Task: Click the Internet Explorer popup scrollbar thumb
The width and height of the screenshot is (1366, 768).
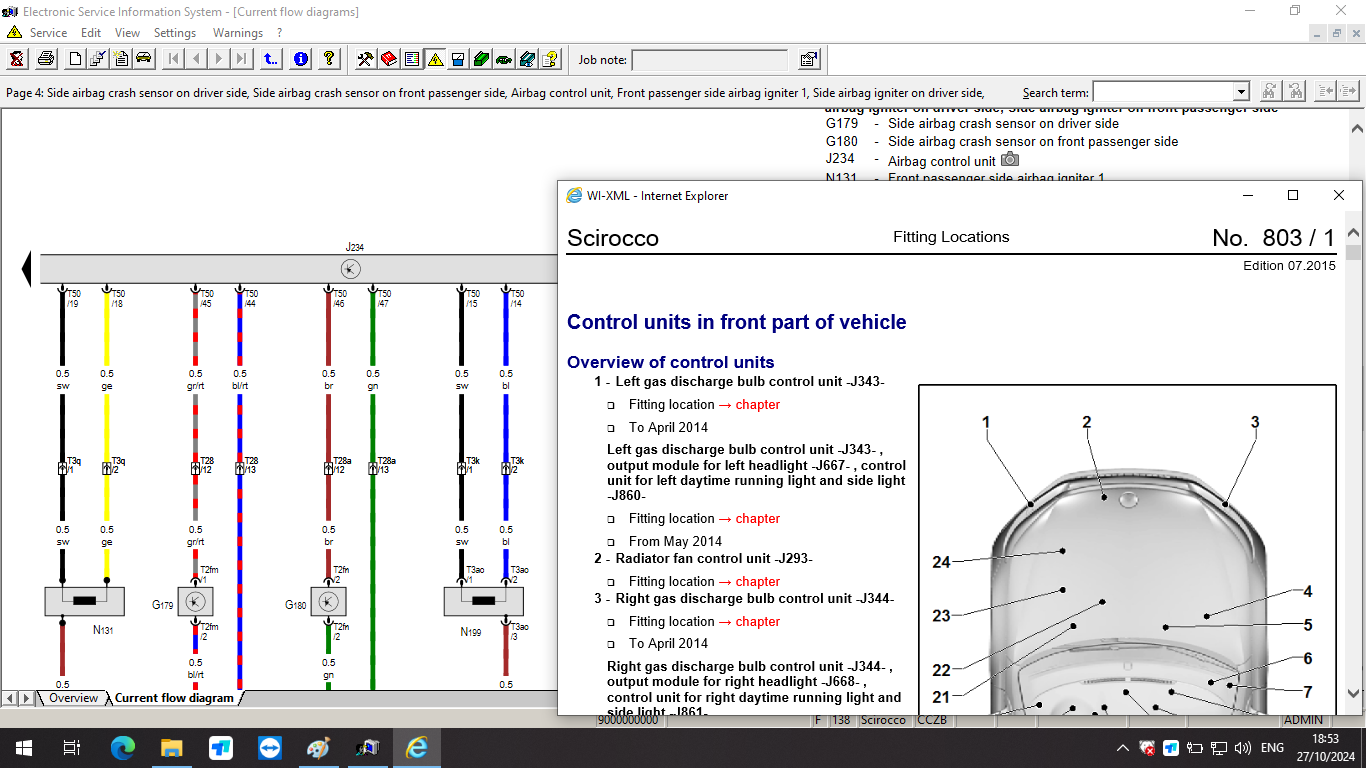Action: click(1354, 252)
